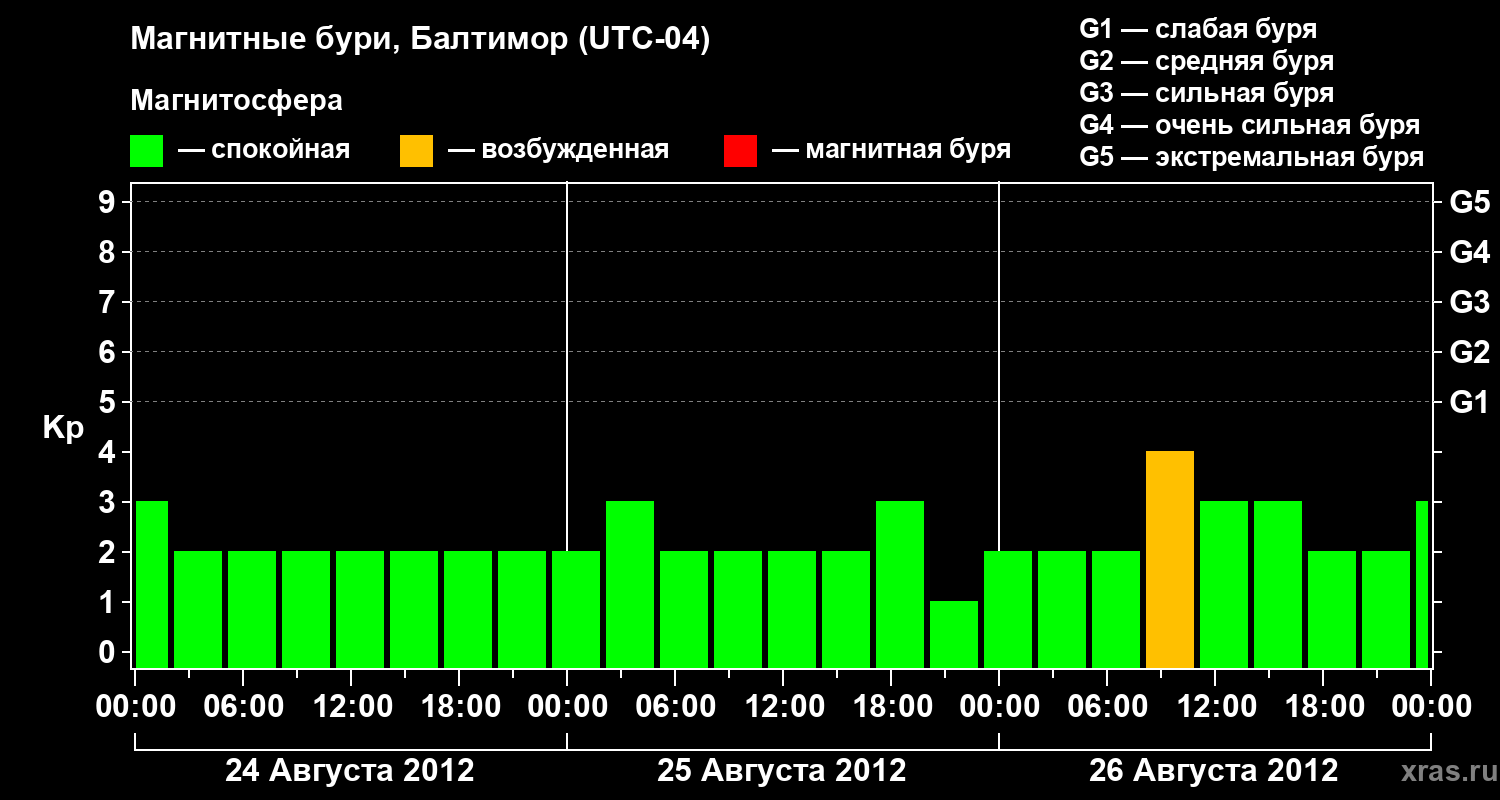Click the 'Kp' axis label

click(x=64, y=428)
